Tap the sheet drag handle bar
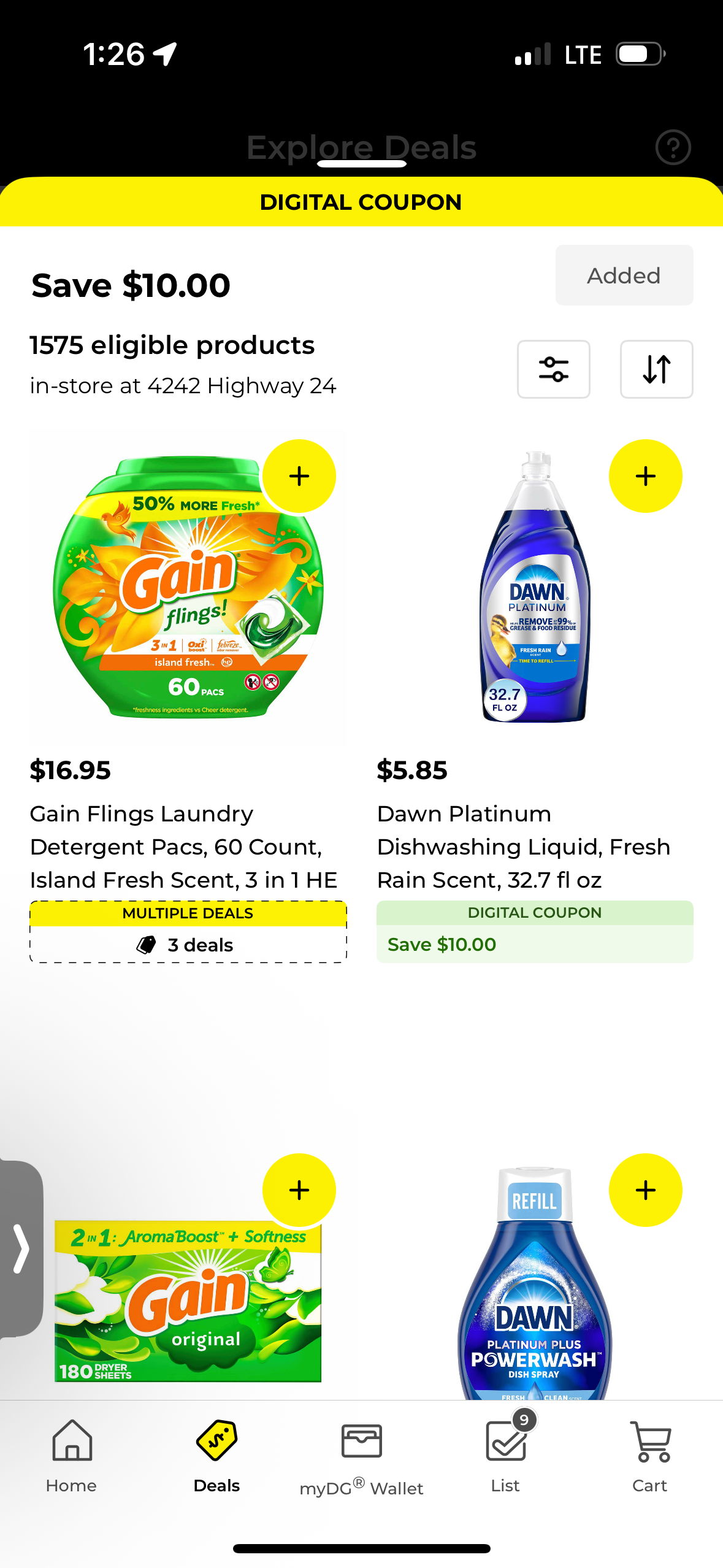The width and height of the screenshot is (723, 1568). [x=362, y=164]
